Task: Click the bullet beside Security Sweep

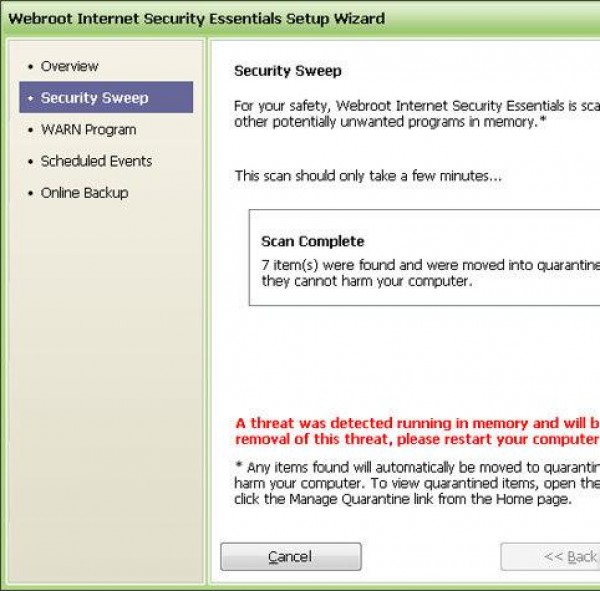Action: [31, 98]
